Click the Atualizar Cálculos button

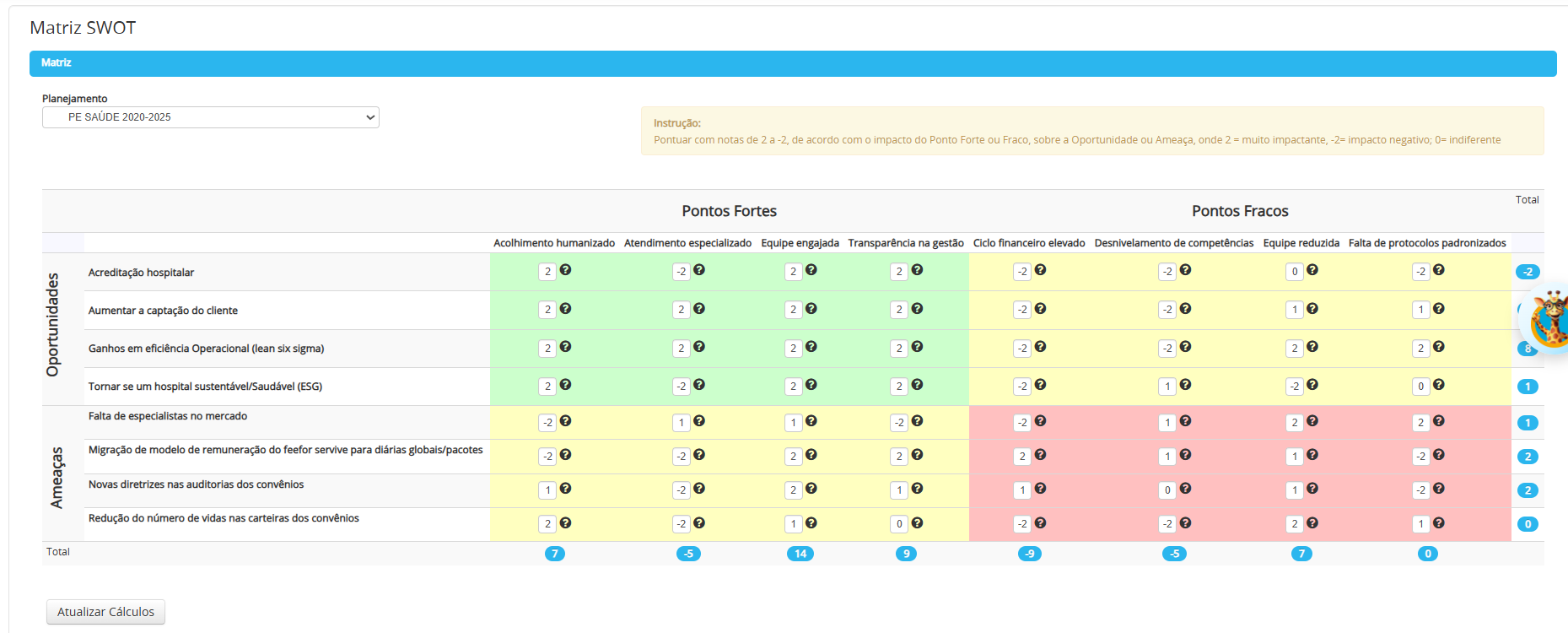click(105, 612)
